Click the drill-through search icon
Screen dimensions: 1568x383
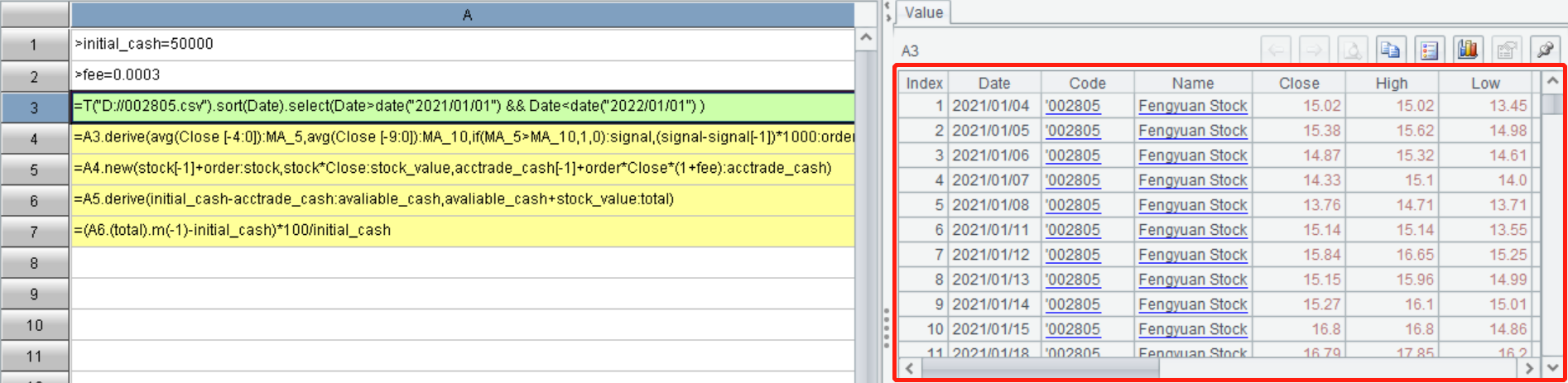(1352, 50)
